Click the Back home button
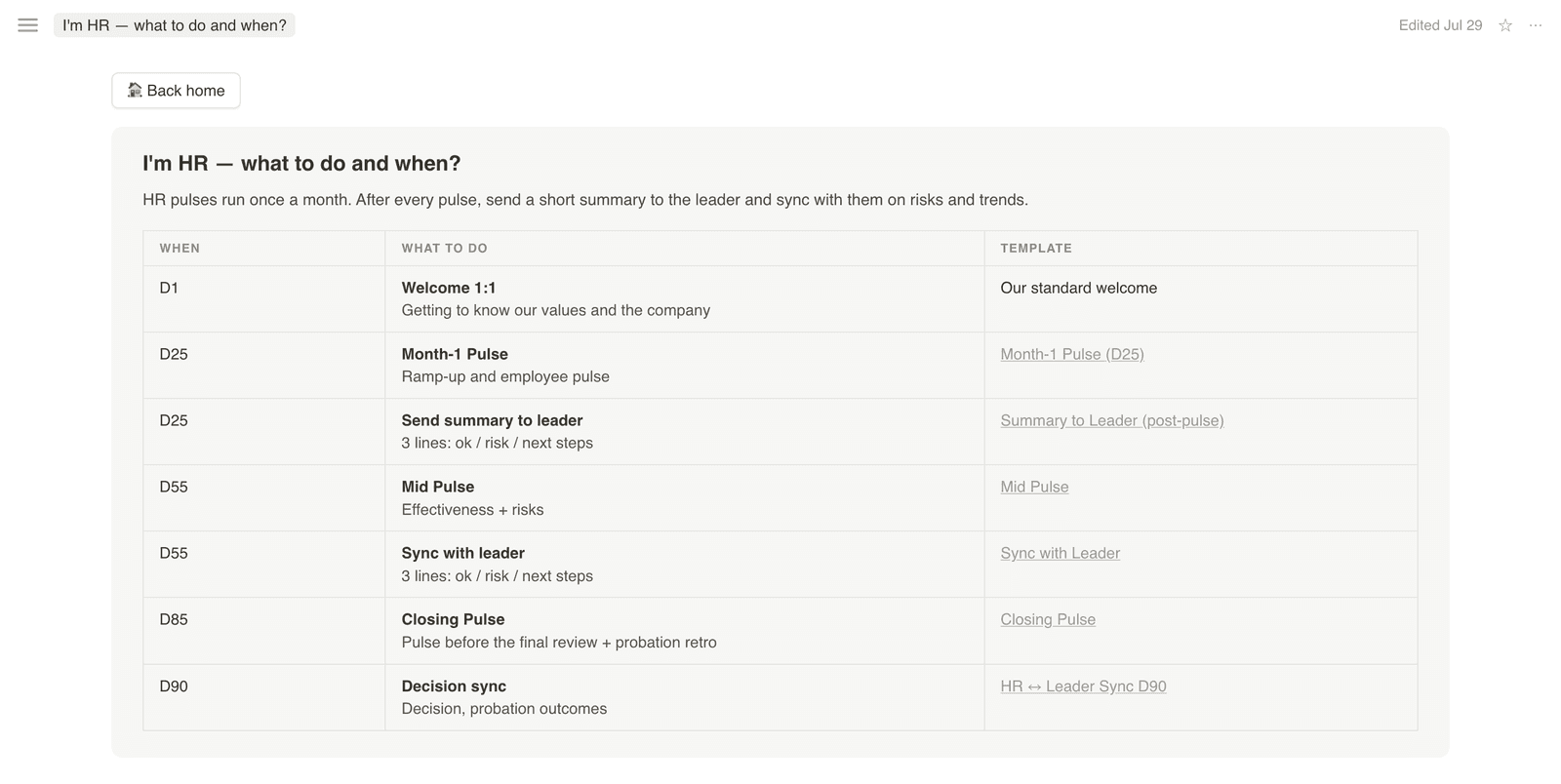1561x784 pixels. [x=176, y=91]
